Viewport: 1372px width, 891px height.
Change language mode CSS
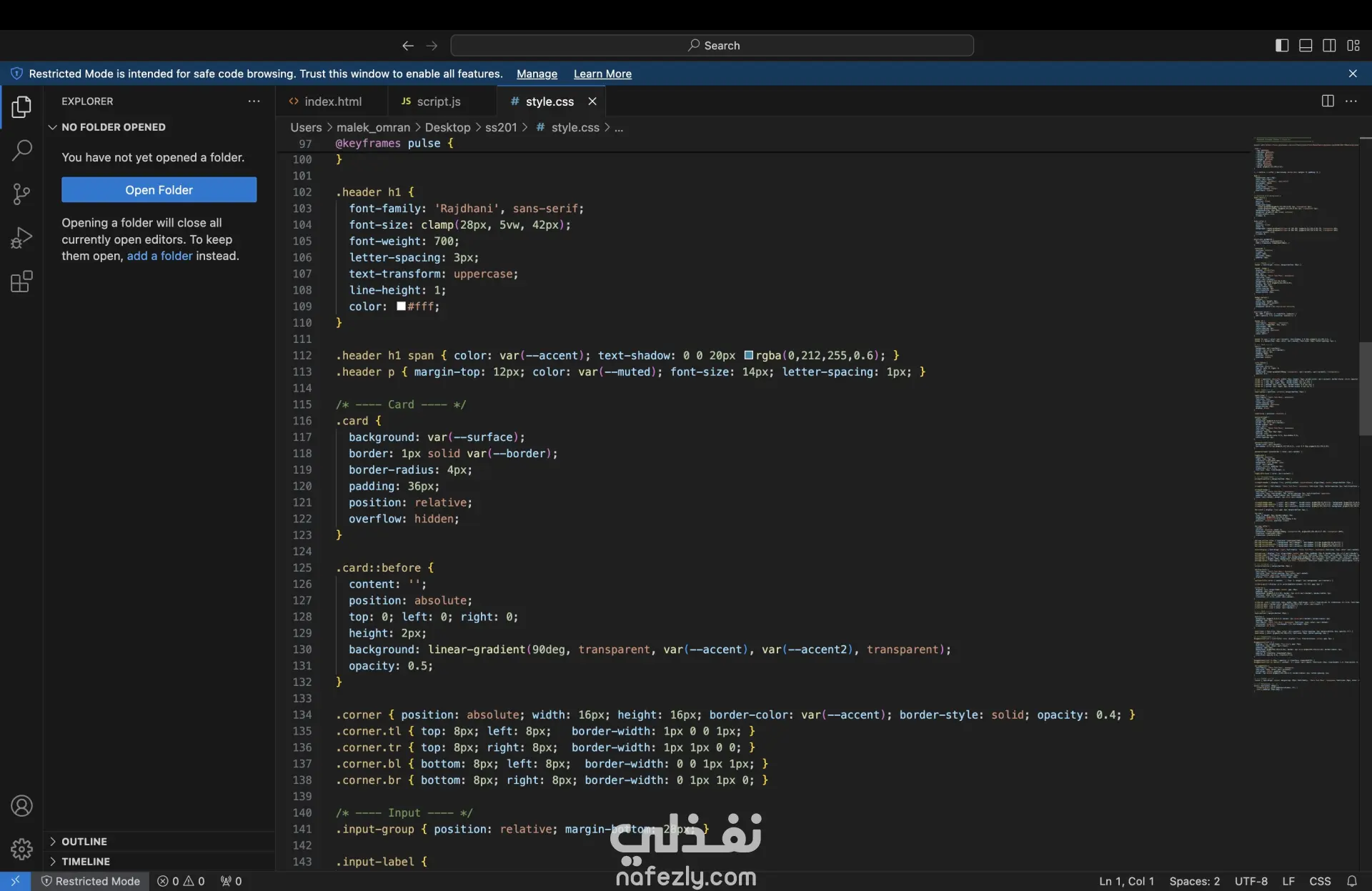(1319, 881)
